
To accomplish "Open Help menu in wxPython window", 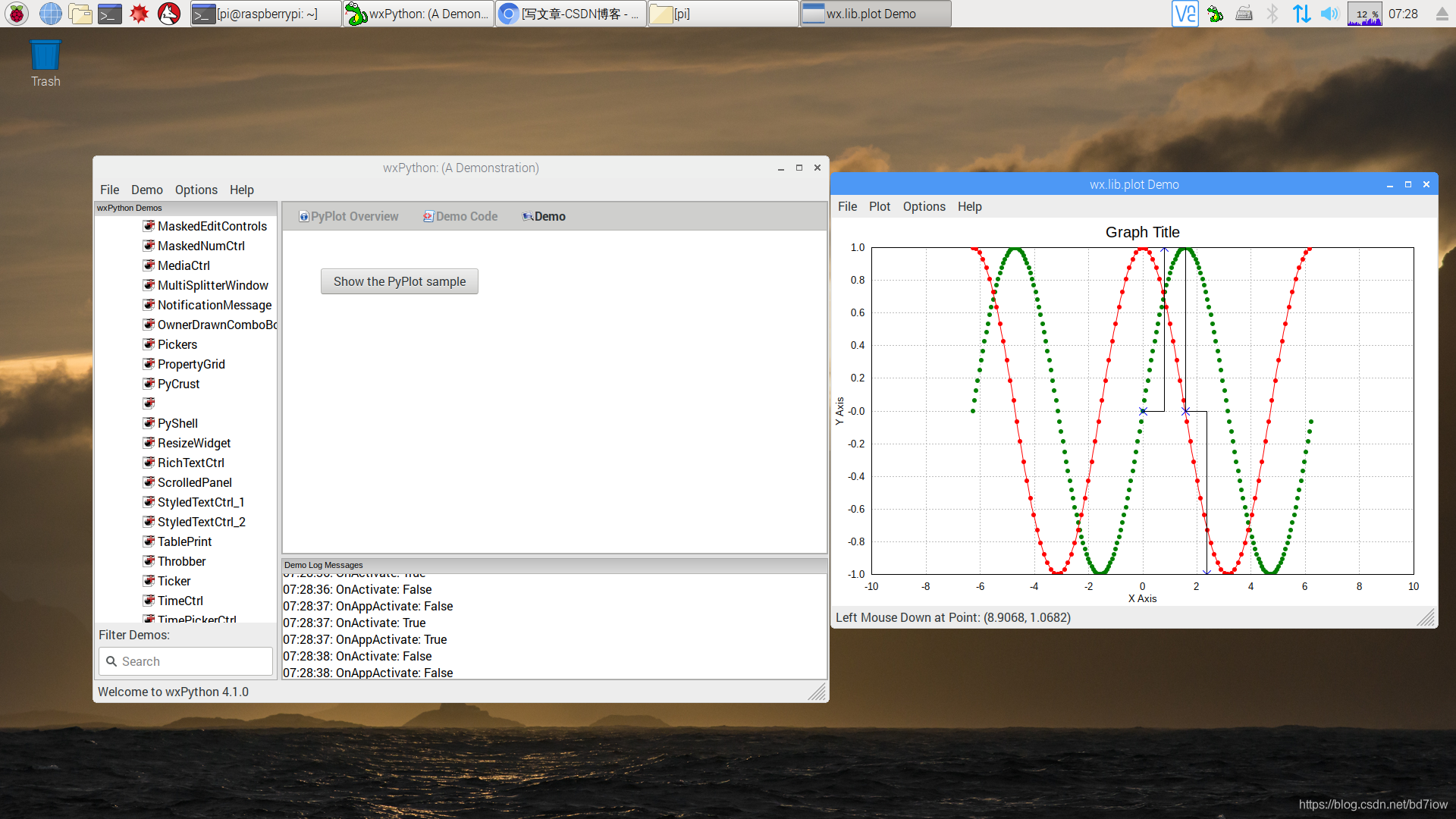I will click(241, 190).
